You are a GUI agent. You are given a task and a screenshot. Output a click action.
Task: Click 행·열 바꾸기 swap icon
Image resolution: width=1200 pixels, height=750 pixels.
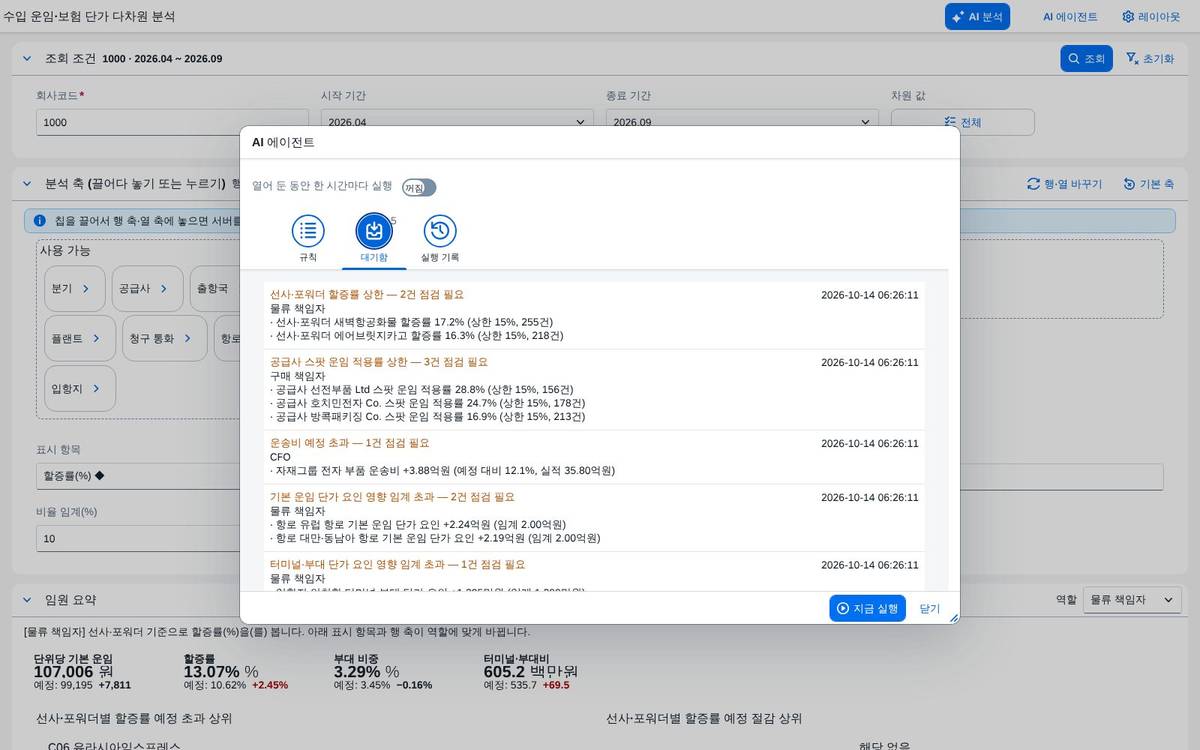pos(1034,184)
